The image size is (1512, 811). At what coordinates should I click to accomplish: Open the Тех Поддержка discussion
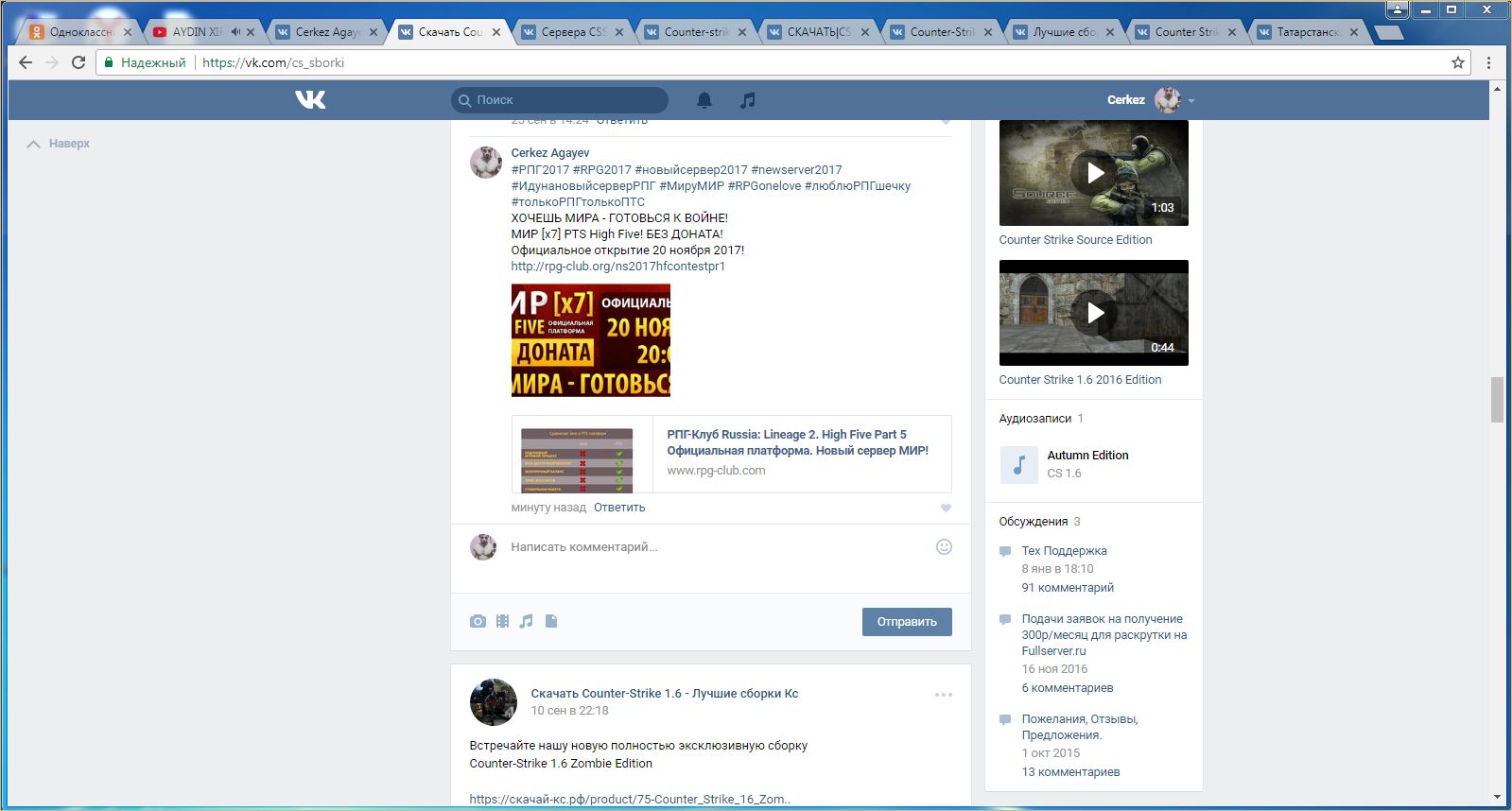click(1064, 550)
